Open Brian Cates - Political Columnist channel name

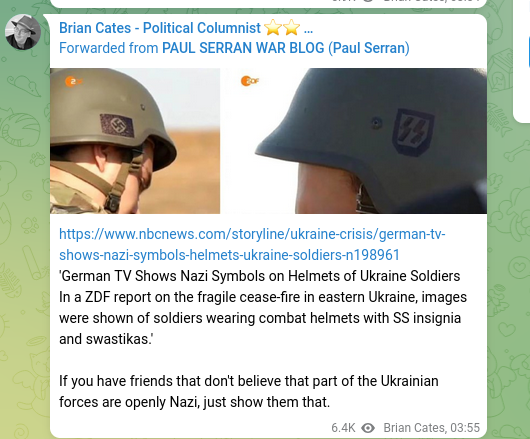(160, 28)
